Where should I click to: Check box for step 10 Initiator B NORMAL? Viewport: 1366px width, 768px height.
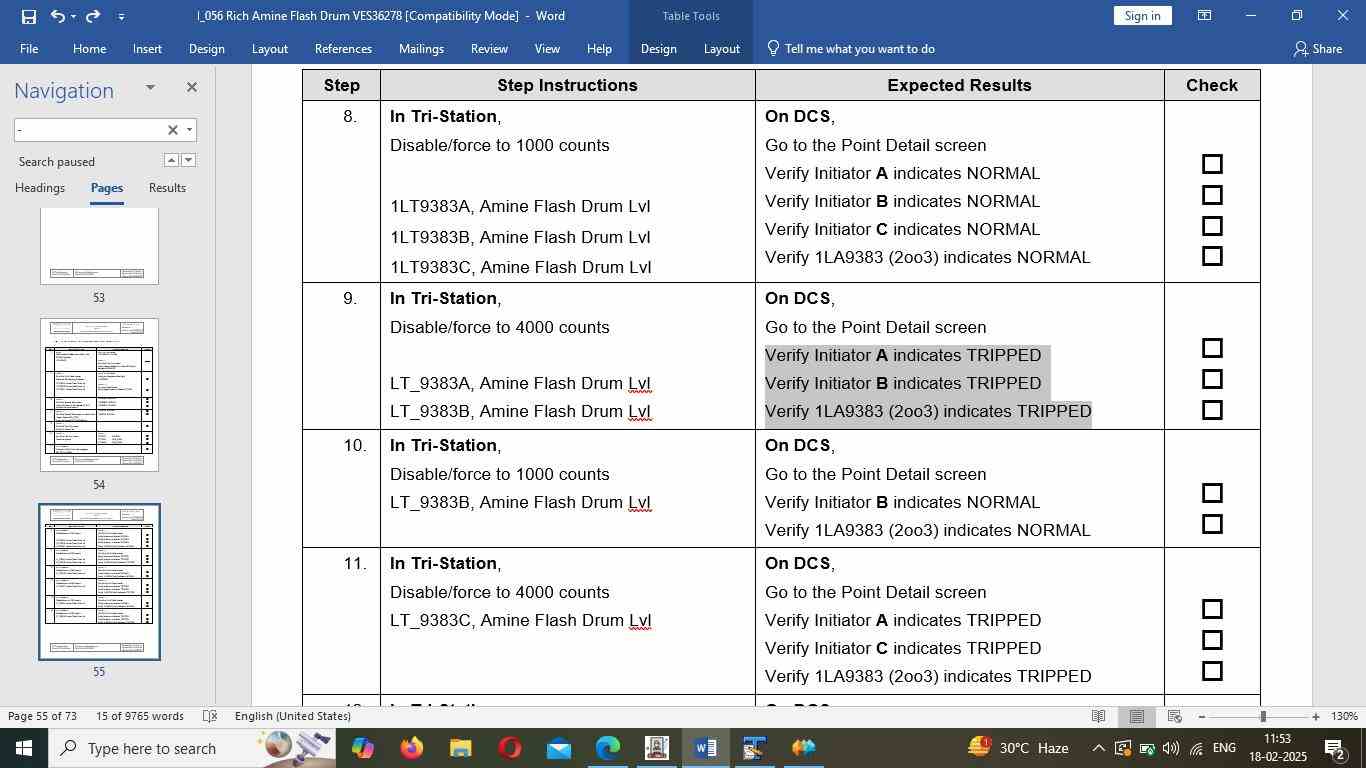[x=1212, y=493]
